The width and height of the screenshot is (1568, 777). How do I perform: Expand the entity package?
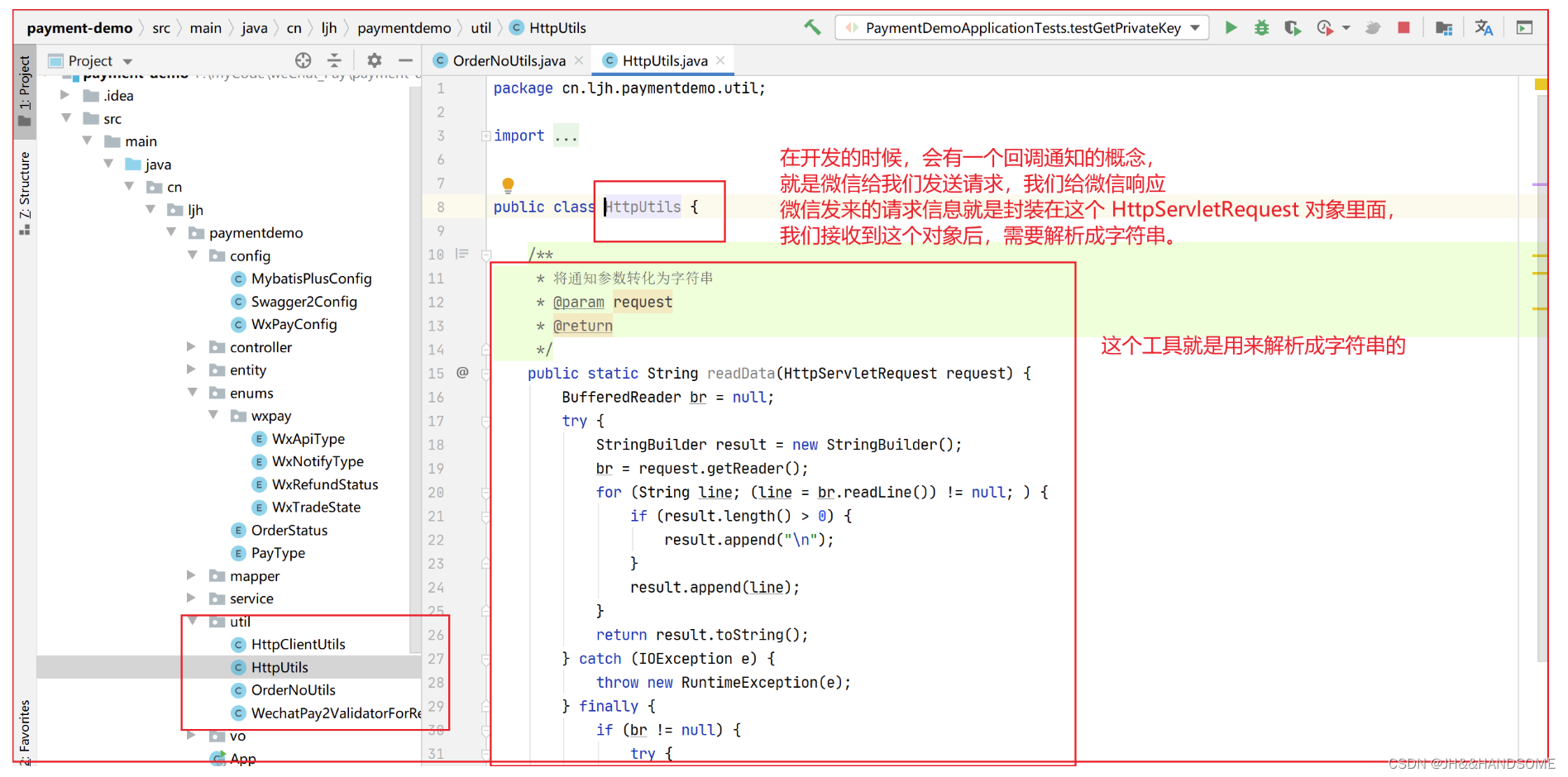click(x=192, y=369)
